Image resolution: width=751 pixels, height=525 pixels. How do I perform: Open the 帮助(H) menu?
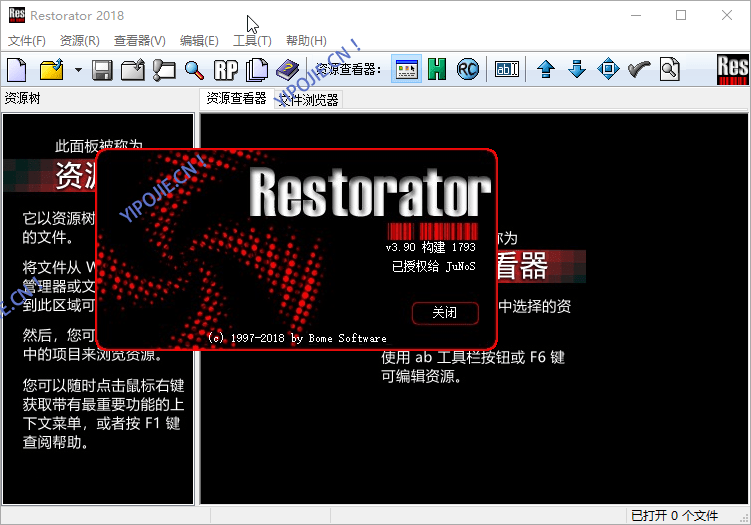click(306, 41)
